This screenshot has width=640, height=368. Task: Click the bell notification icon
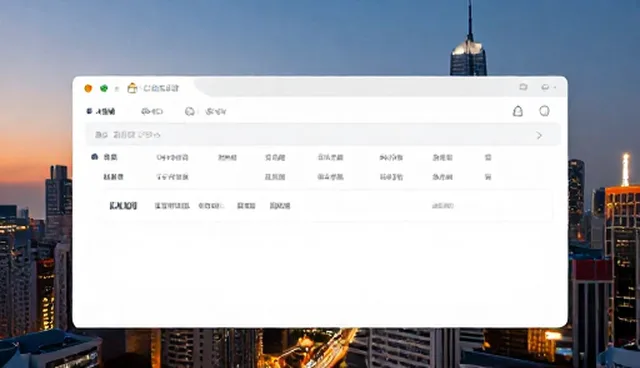point(518,111)
